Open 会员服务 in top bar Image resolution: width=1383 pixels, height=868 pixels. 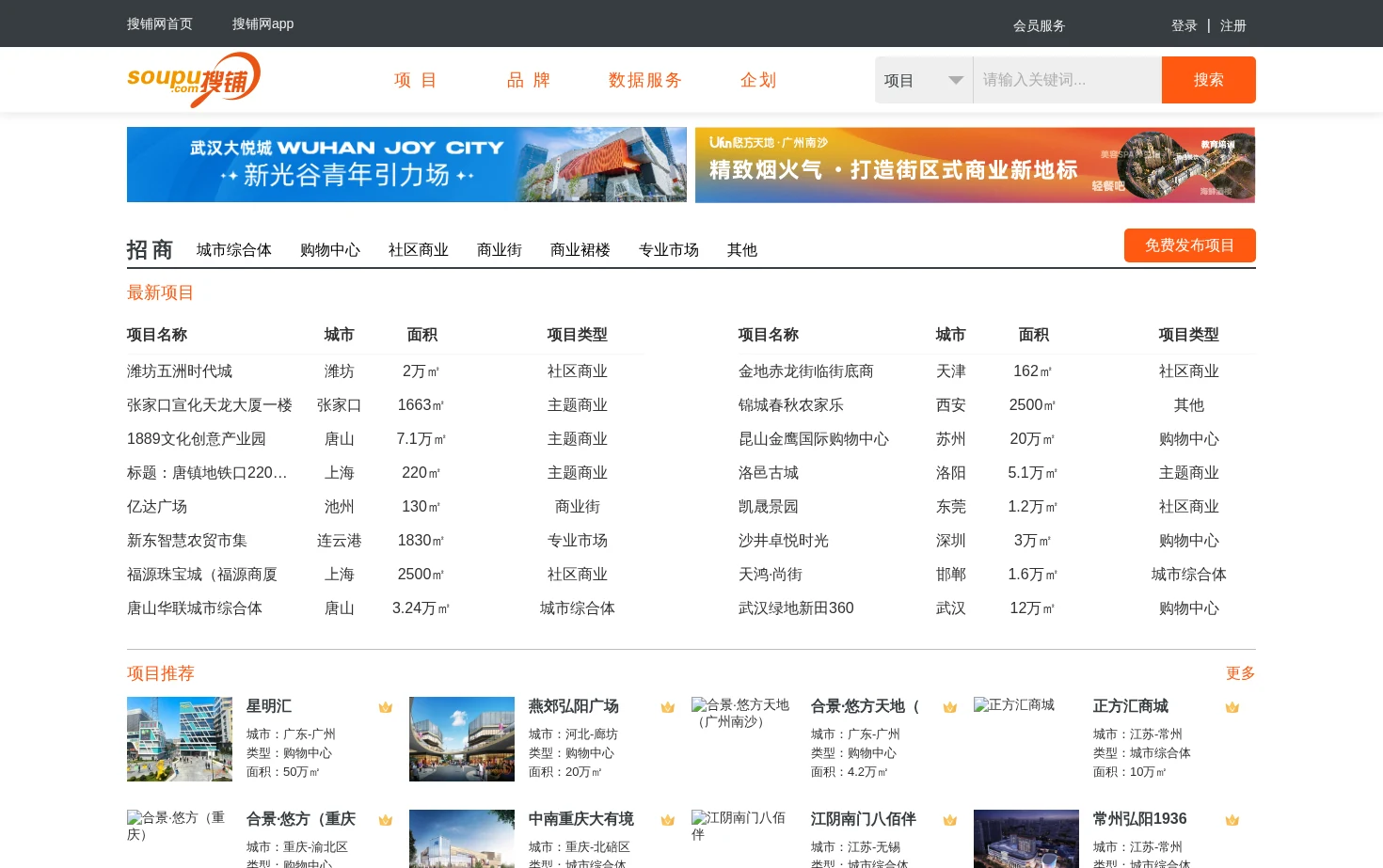[1039, 25]
